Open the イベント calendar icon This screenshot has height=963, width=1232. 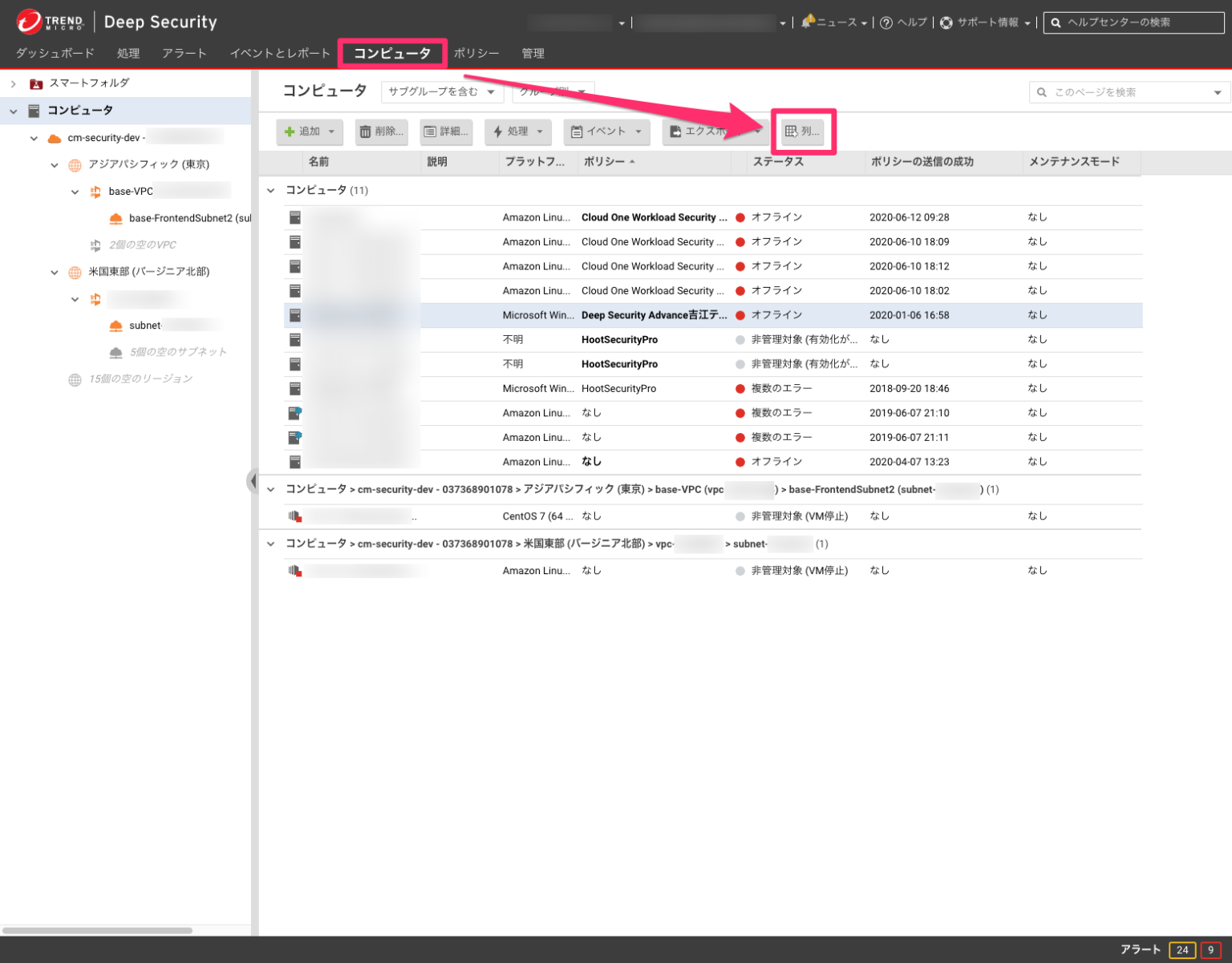(577, 132)
